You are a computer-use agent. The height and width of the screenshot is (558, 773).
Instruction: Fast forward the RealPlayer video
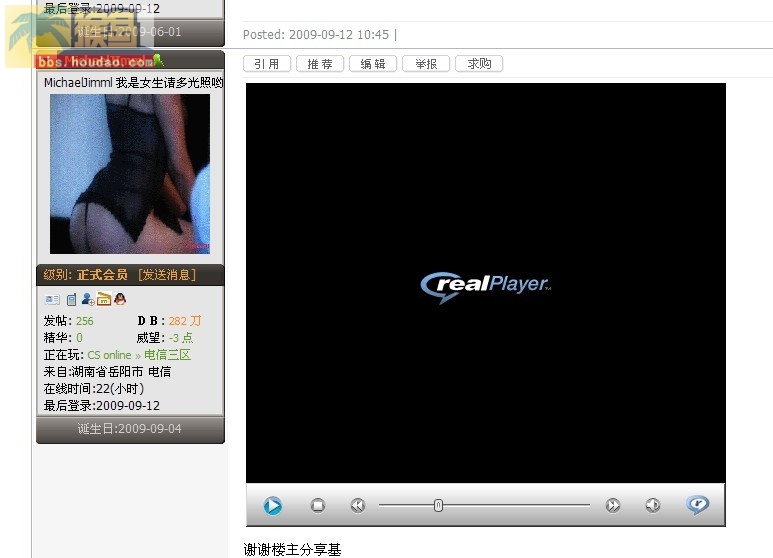coord(613,505)
